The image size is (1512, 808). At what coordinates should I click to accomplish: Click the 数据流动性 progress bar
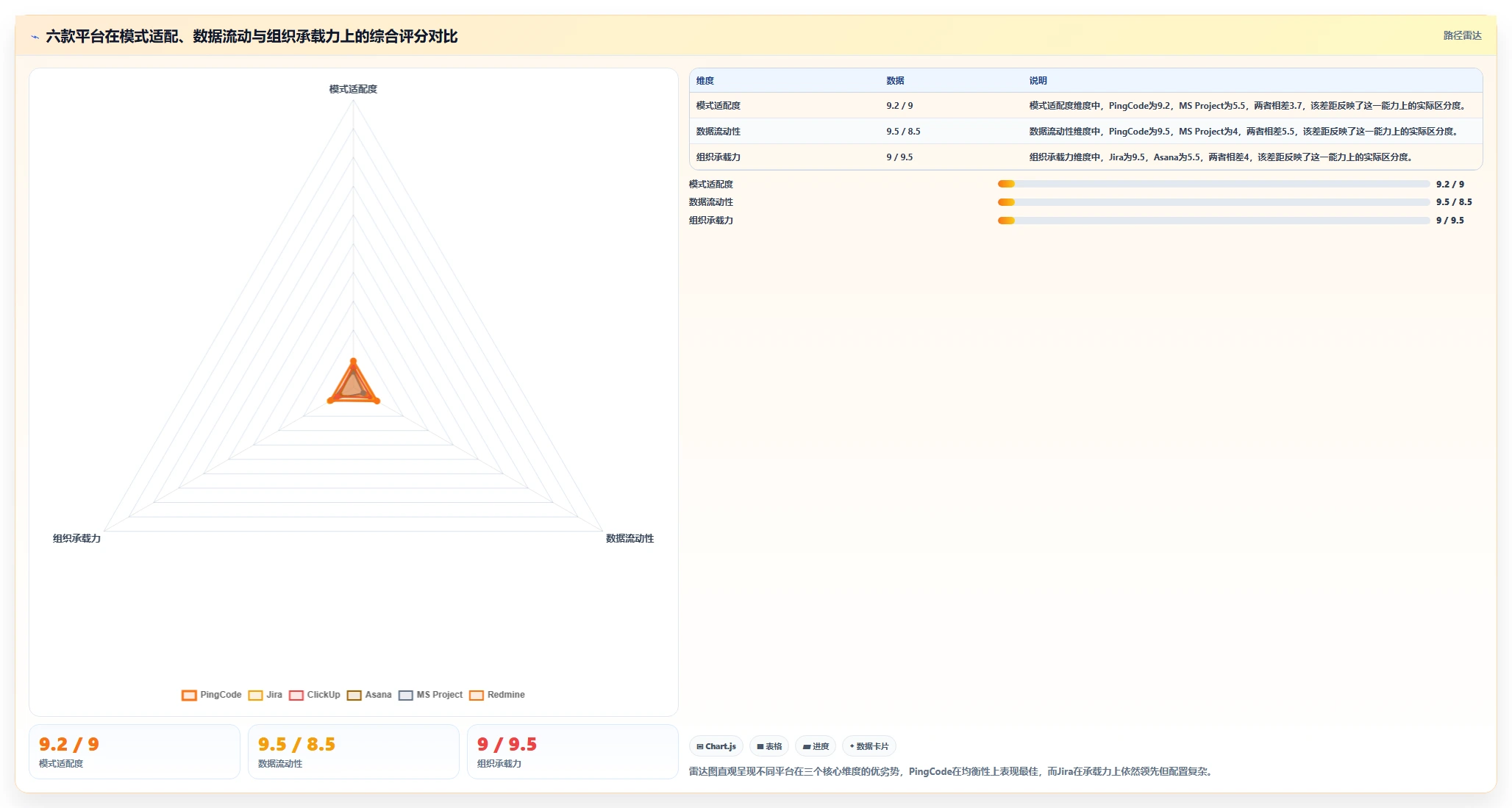pos(1213,202)
